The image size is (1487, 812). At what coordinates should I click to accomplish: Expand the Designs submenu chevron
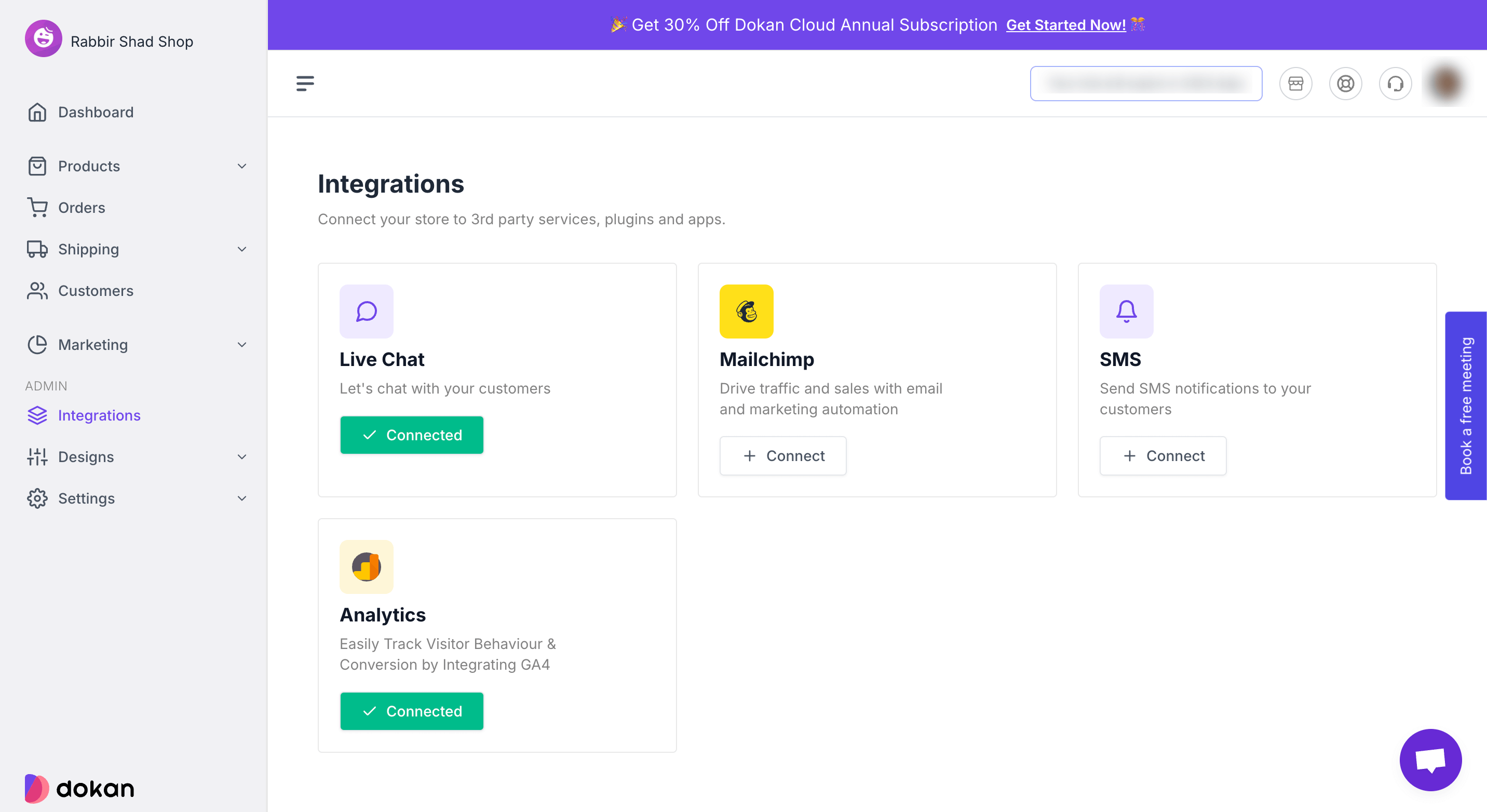(x=242, y=457)
